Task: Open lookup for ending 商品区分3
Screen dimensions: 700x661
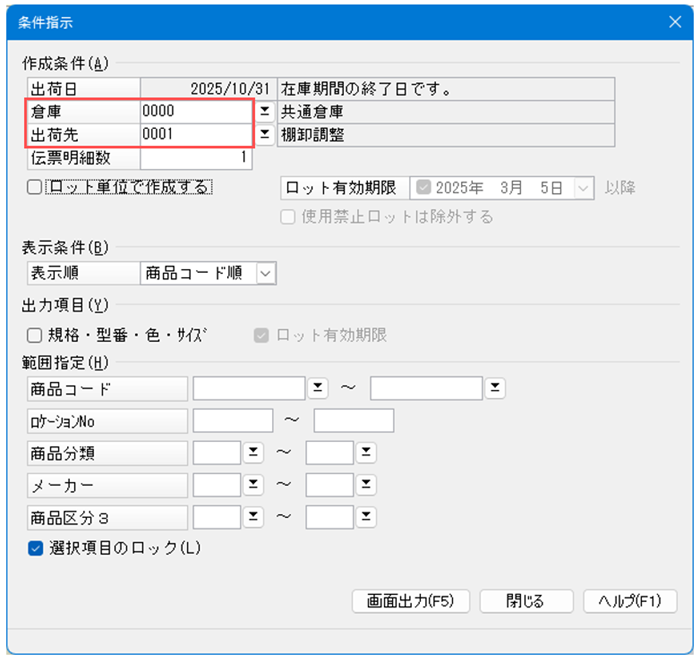Action: 367,518
